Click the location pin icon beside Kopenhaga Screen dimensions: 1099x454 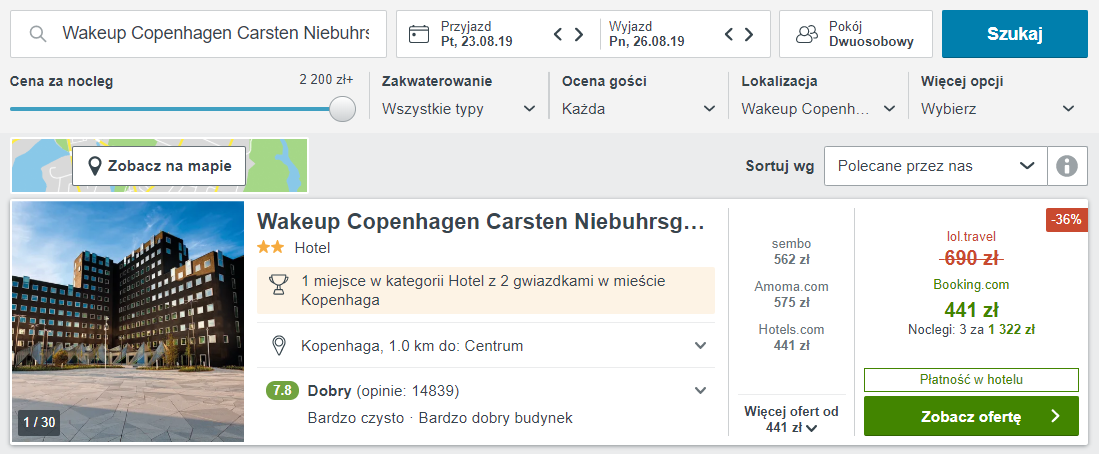[279, 345]
